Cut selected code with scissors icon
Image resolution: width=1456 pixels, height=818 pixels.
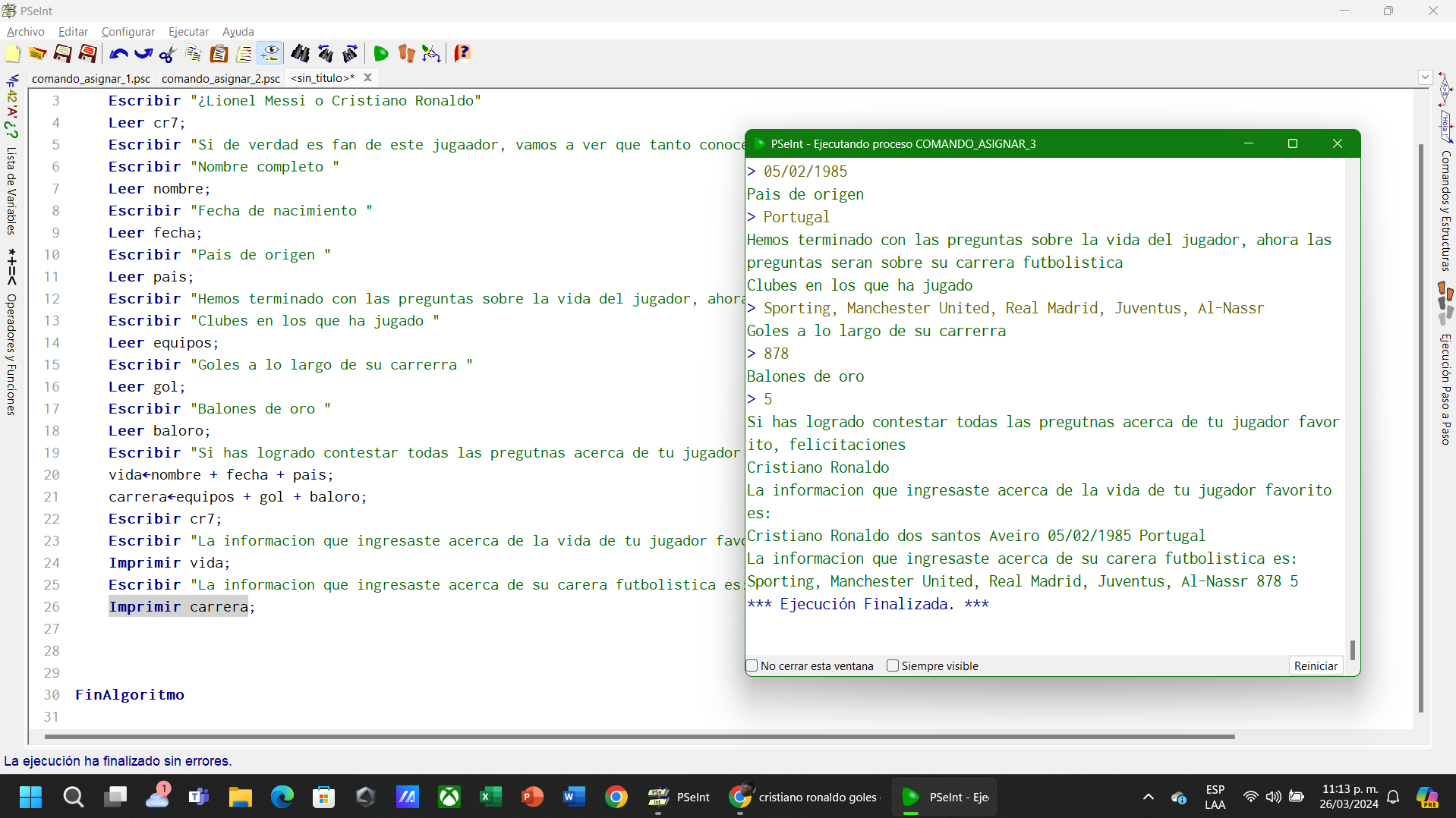click(x=166, y=53)
